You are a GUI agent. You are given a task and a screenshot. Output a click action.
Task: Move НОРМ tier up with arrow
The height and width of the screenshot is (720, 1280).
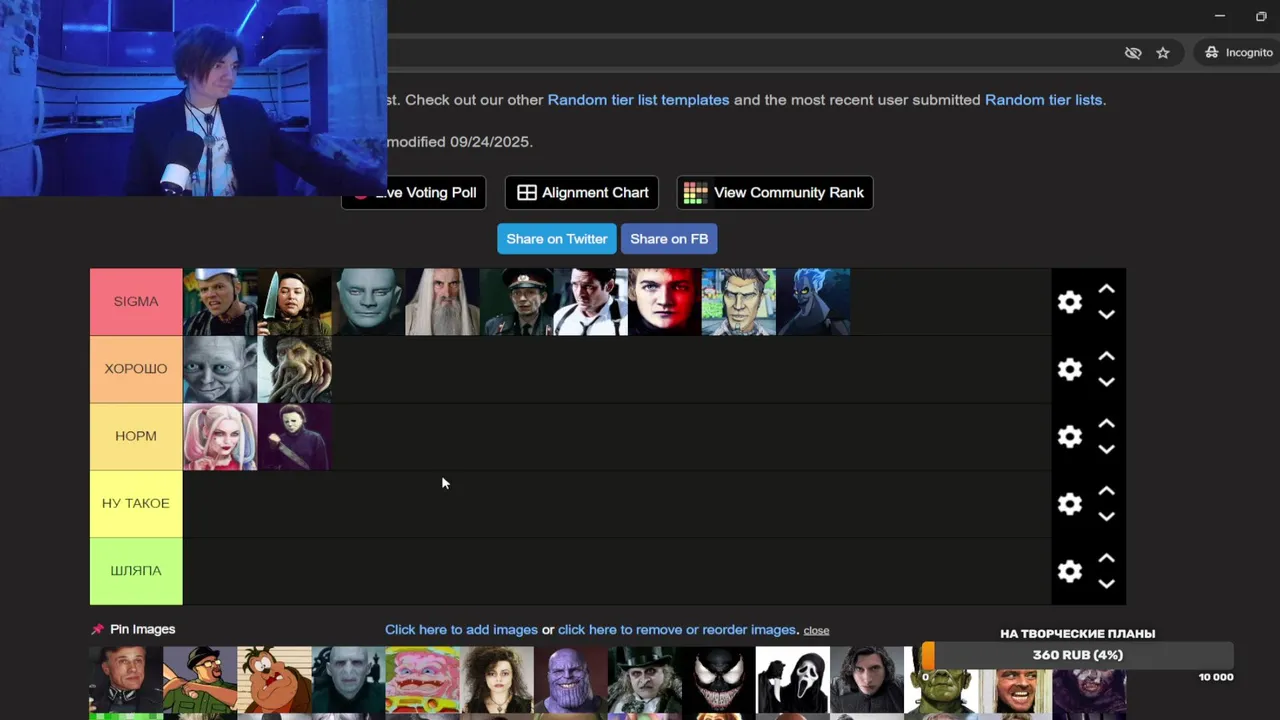pos(1106,424)
